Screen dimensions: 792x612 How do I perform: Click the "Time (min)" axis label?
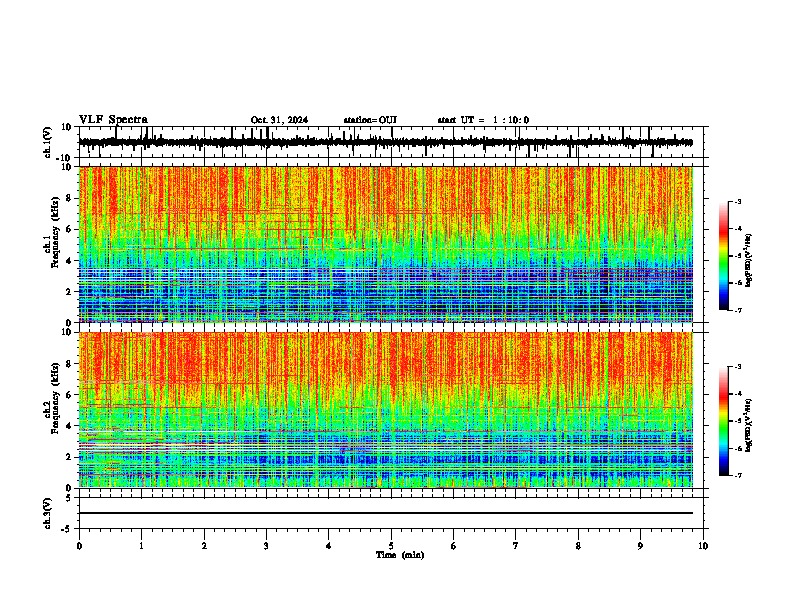point(400,555)
